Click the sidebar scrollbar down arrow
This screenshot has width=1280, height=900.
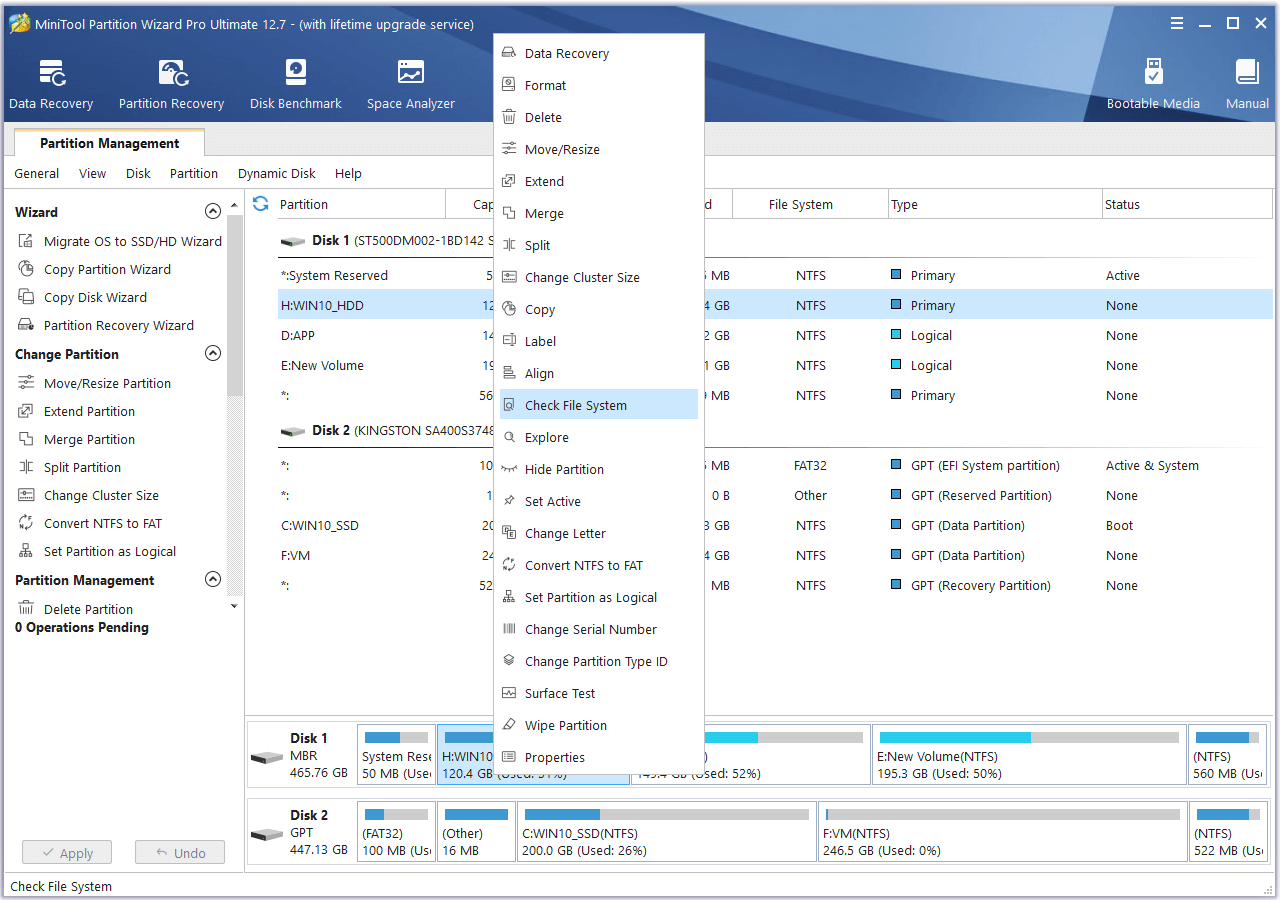(x=235, y=606)
